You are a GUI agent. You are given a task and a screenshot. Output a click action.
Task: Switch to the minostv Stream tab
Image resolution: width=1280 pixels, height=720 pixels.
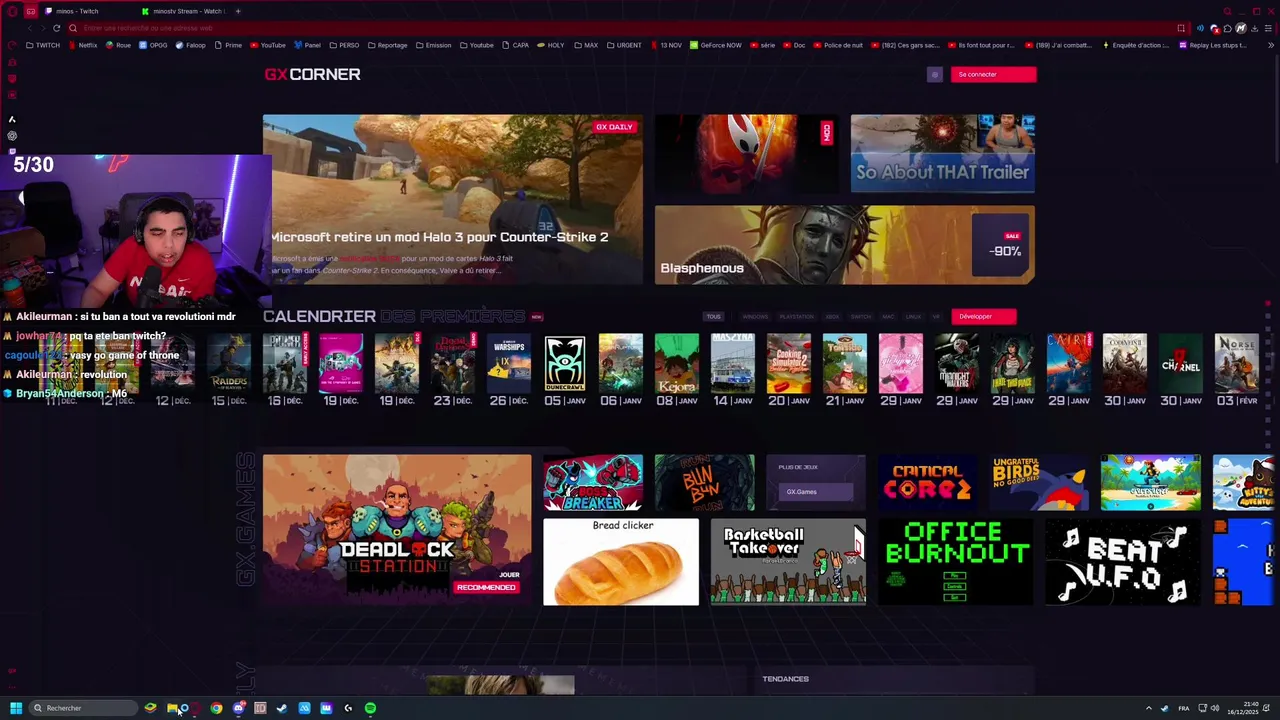click(182, 11)
